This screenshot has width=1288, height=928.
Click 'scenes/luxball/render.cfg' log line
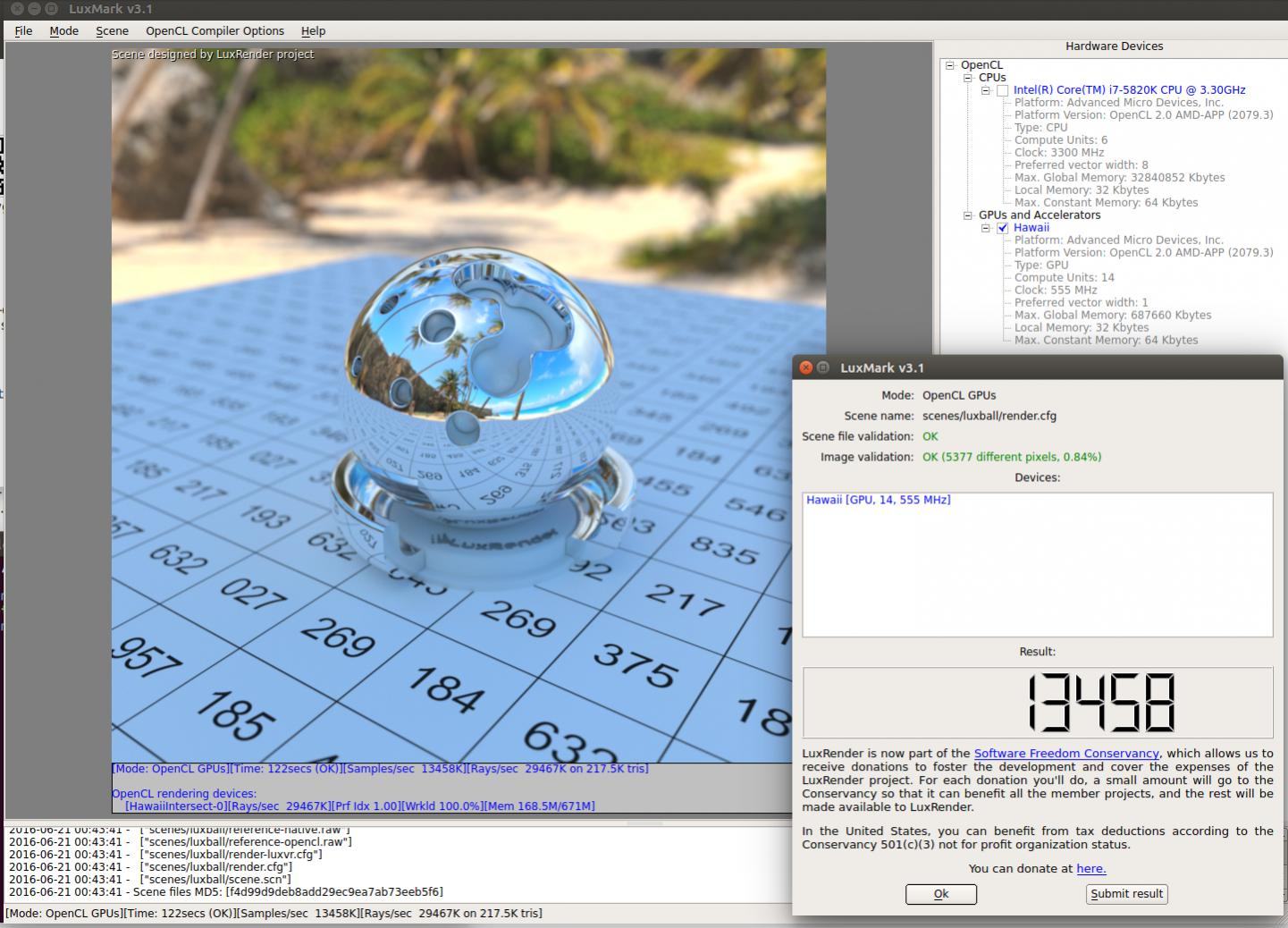(x=151, y=867)
